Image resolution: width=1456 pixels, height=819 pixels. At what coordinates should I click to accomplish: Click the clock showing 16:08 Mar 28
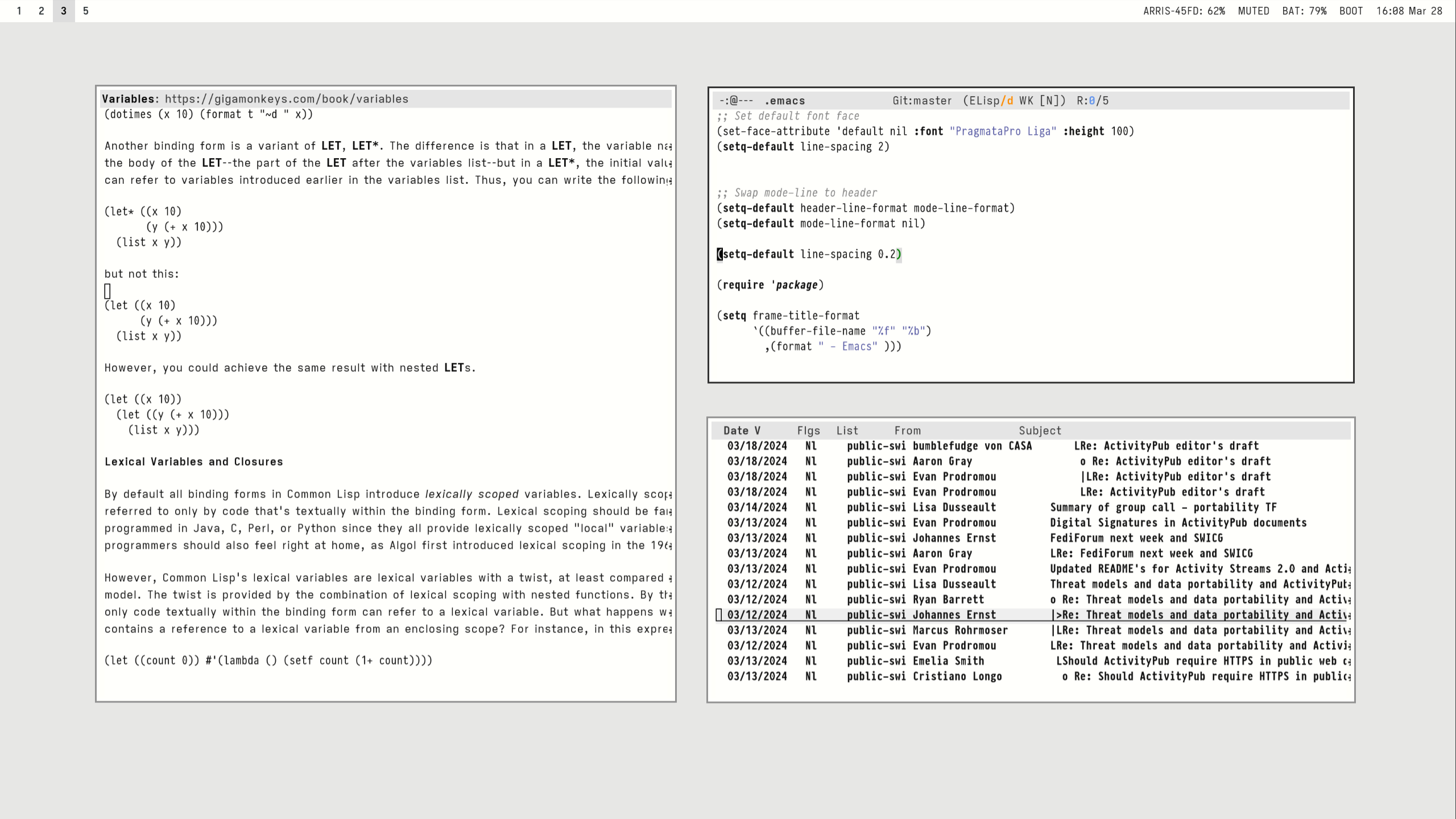tap(1409, 11)
